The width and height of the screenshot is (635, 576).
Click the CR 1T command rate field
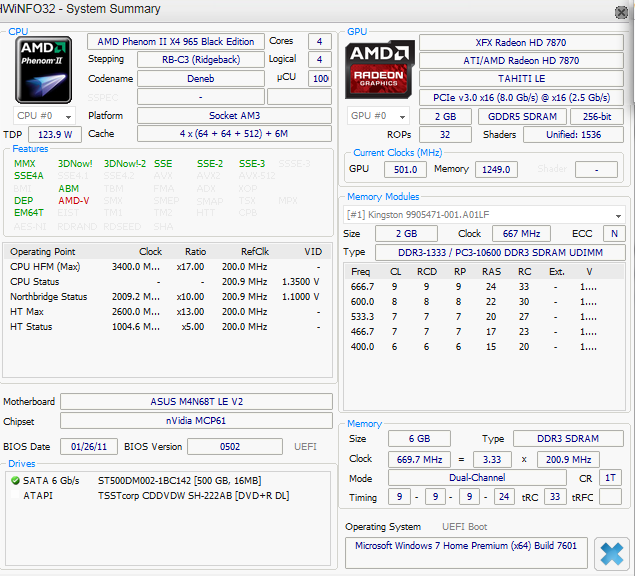click(610, 478)
